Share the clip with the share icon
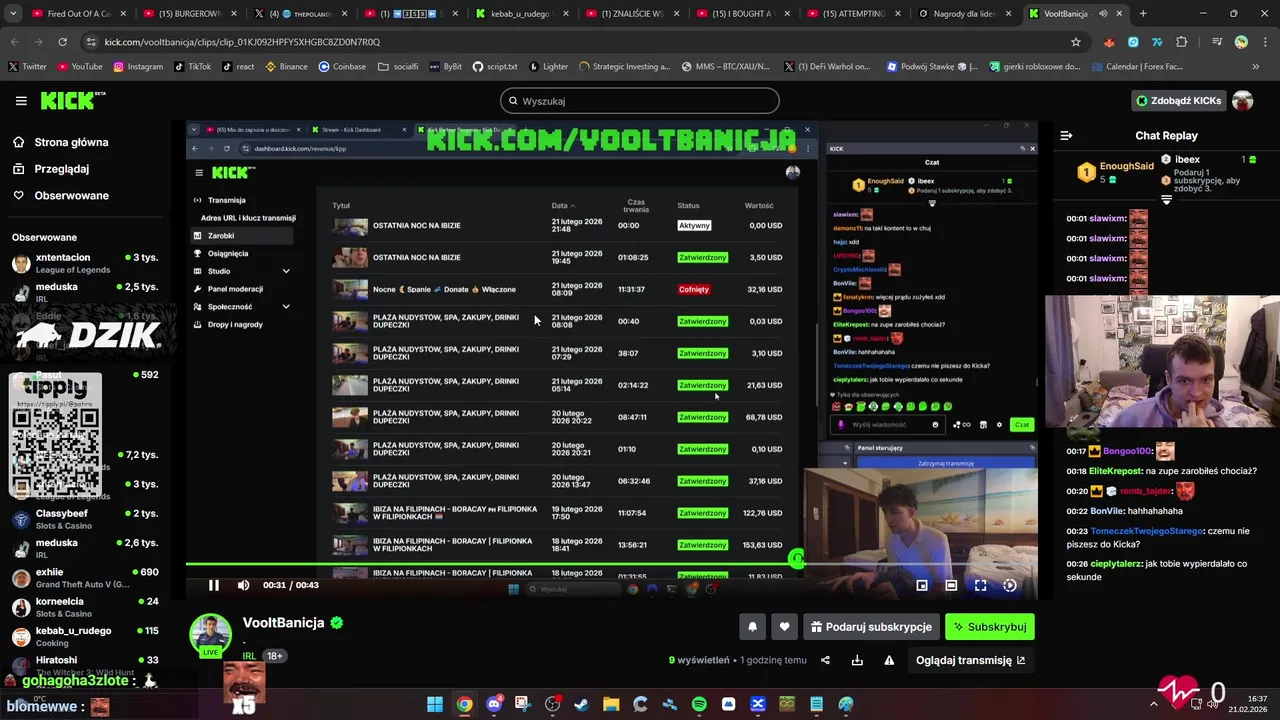1280x720 pixels. tap(825, 660)
